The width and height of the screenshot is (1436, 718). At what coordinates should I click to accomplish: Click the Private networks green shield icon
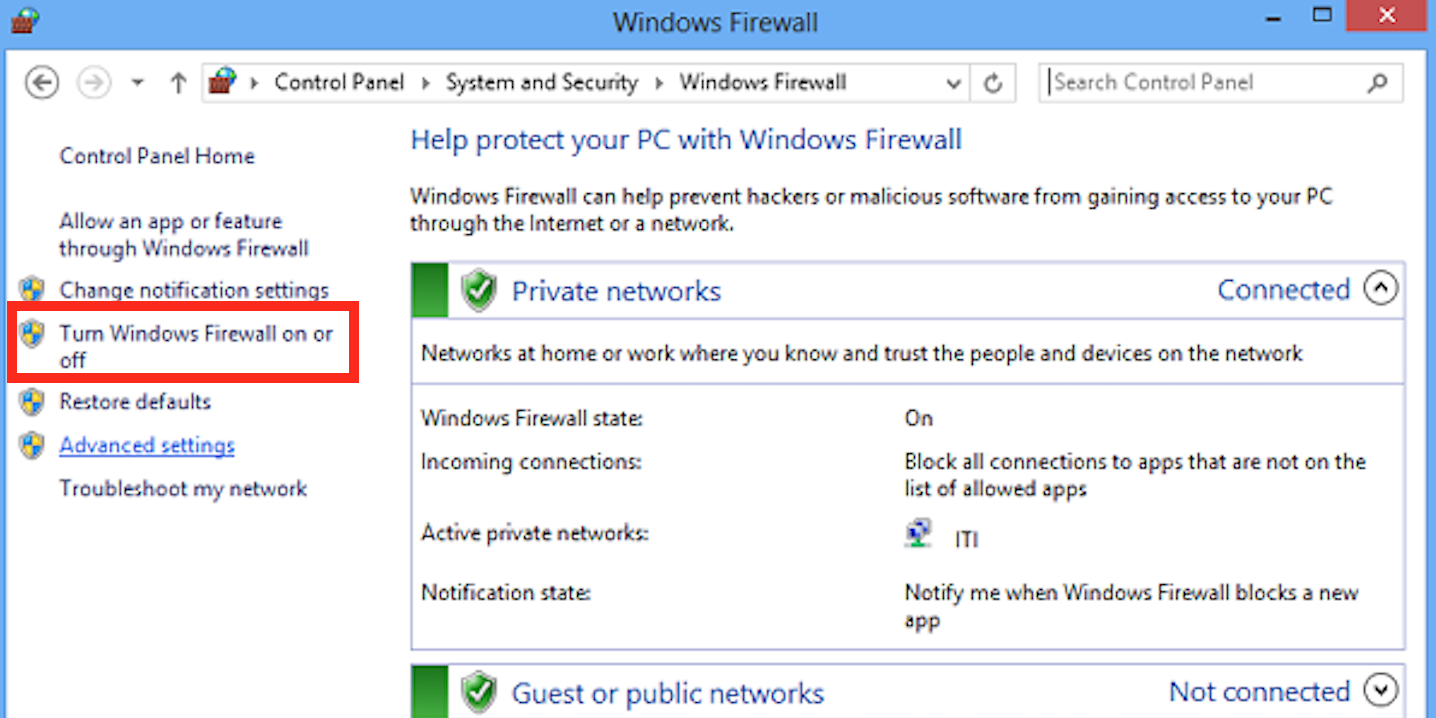point(480,291)
